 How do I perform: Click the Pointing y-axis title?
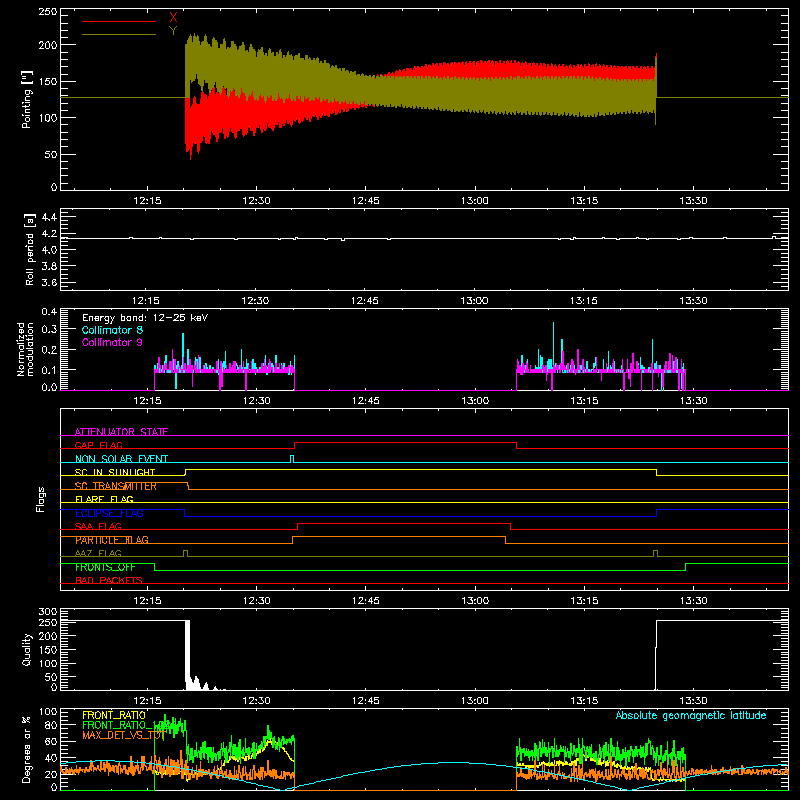click(27, 99)
